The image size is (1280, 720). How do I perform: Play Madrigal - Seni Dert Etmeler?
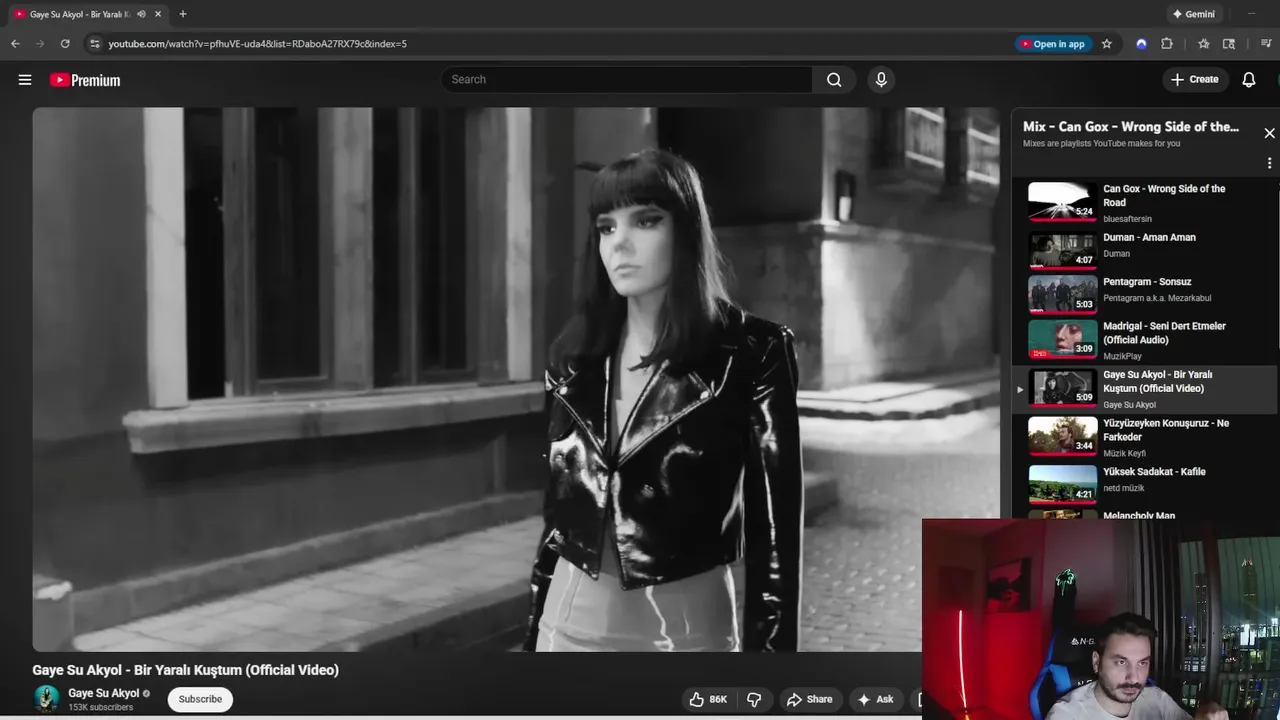(1145, 339)
